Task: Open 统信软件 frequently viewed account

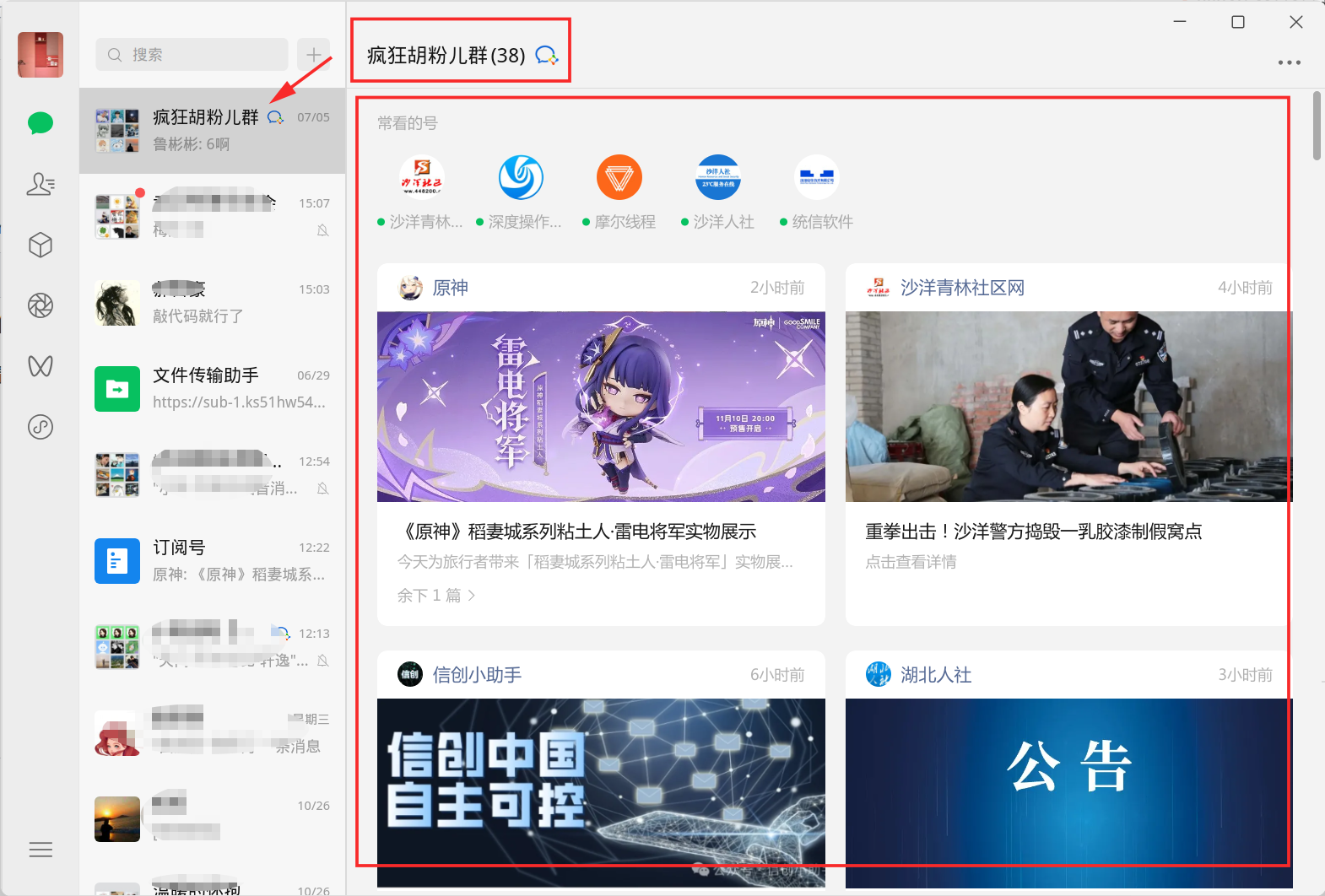Action: [817, 192]
